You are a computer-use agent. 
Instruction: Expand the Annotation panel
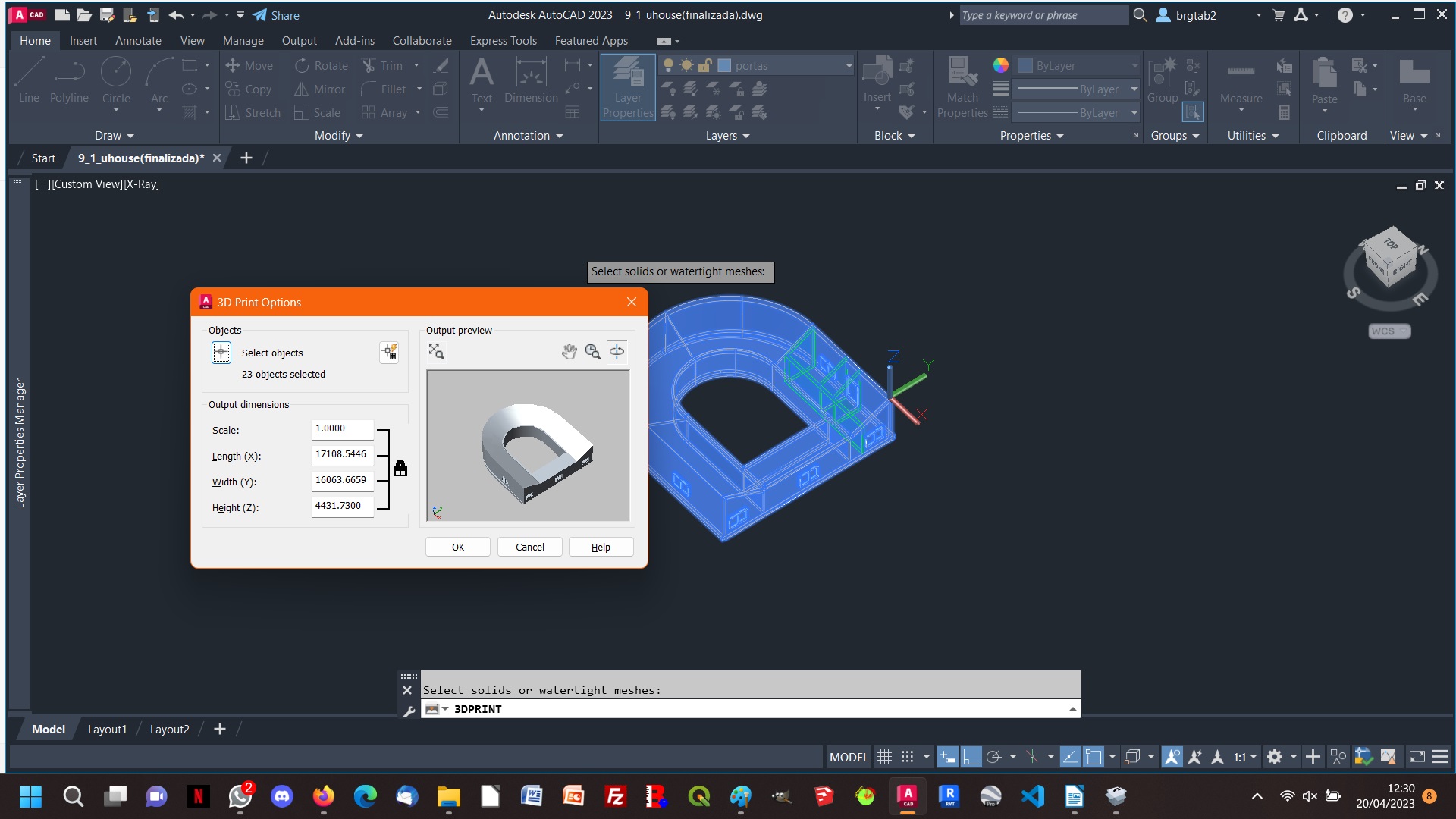coord(529,136)
